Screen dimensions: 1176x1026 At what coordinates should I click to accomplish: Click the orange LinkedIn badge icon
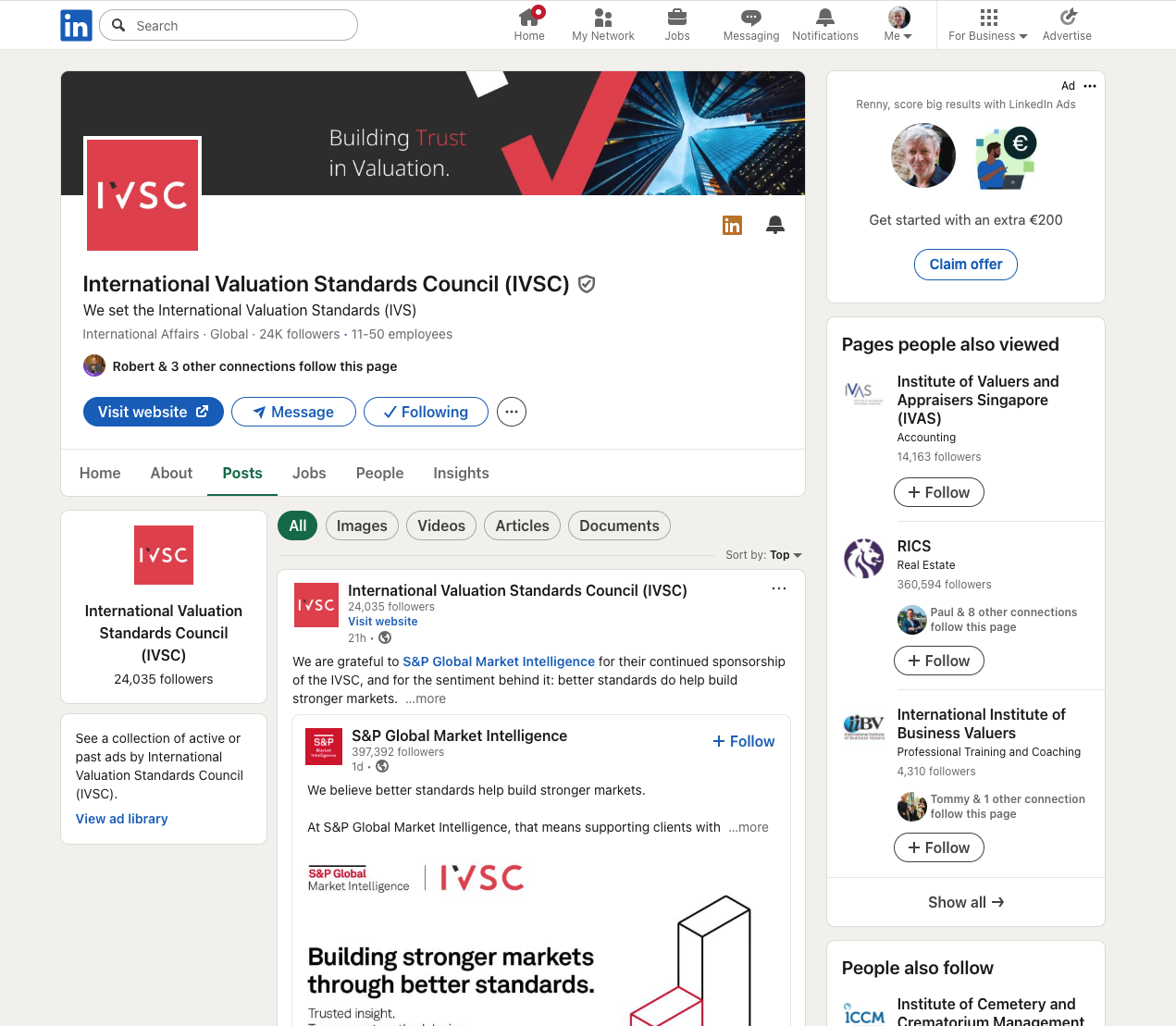[x=732, y=225]
